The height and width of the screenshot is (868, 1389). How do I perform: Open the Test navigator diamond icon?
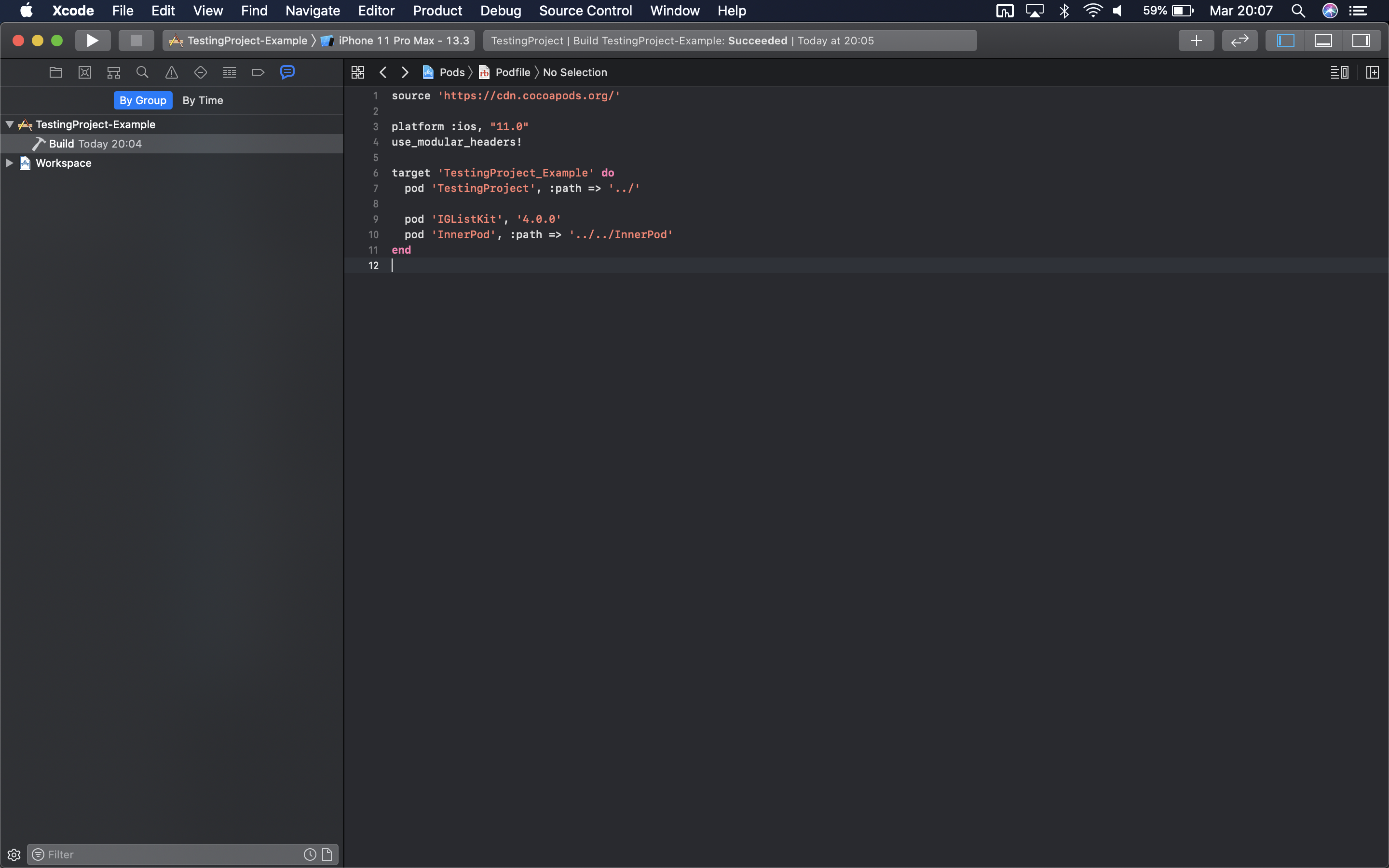point(200,72)
